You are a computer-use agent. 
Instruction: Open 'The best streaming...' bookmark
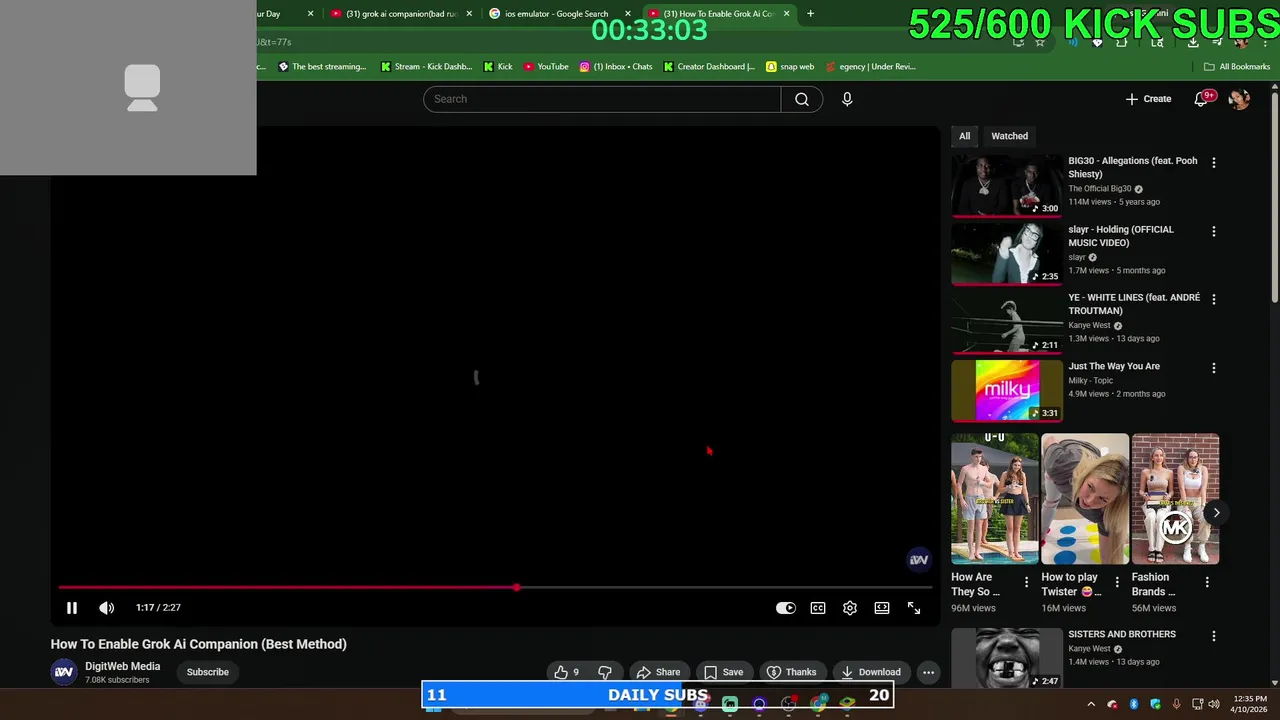tap(322, 67)
